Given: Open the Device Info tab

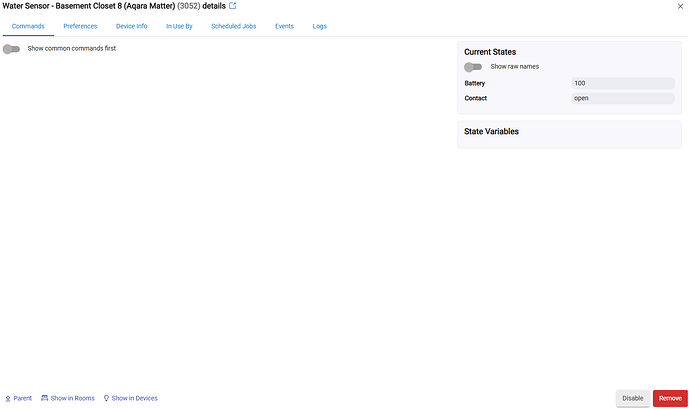Looking at the screenshot, I should tap(132, 26).
